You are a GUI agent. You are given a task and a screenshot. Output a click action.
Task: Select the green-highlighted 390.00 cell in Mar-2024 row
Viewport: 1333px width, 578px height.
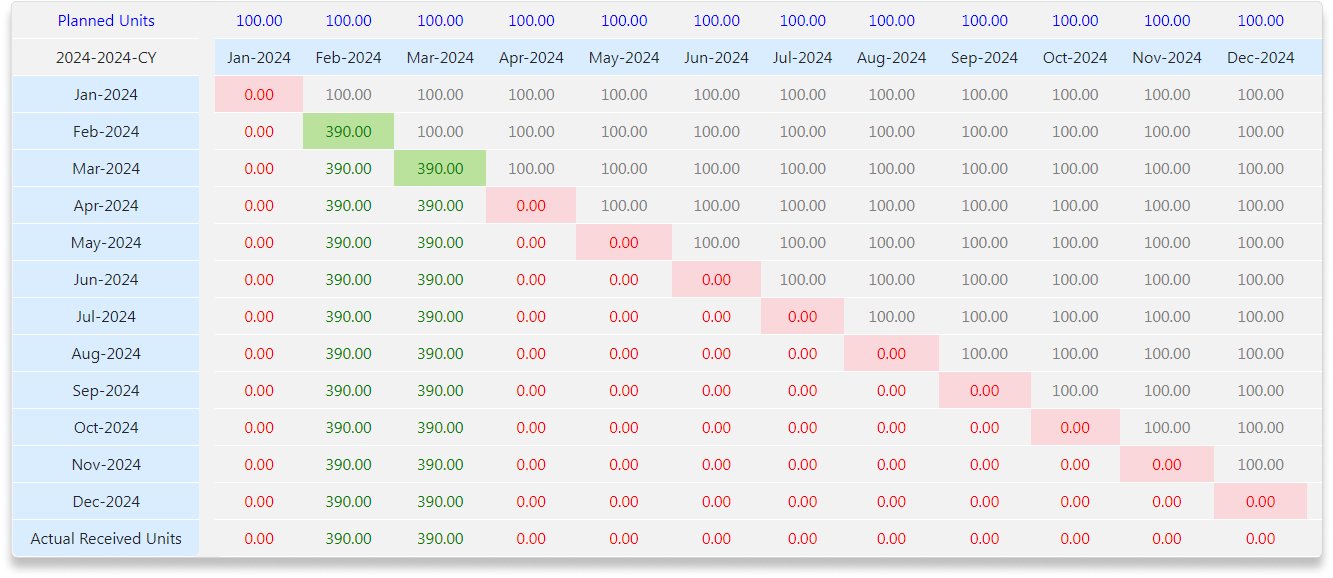pyautogui.click(x=440, y=169)
